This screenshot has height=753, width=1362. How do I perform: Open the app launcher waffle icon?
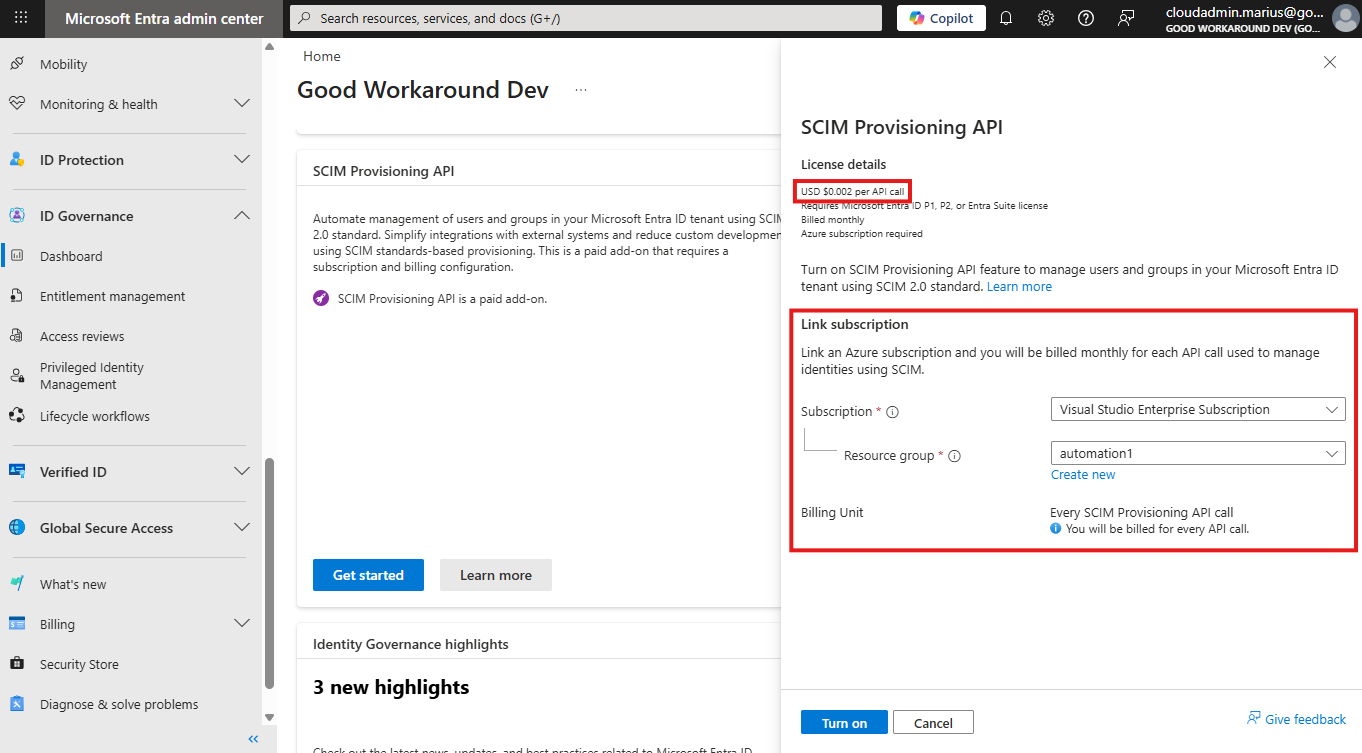[22, 18]
